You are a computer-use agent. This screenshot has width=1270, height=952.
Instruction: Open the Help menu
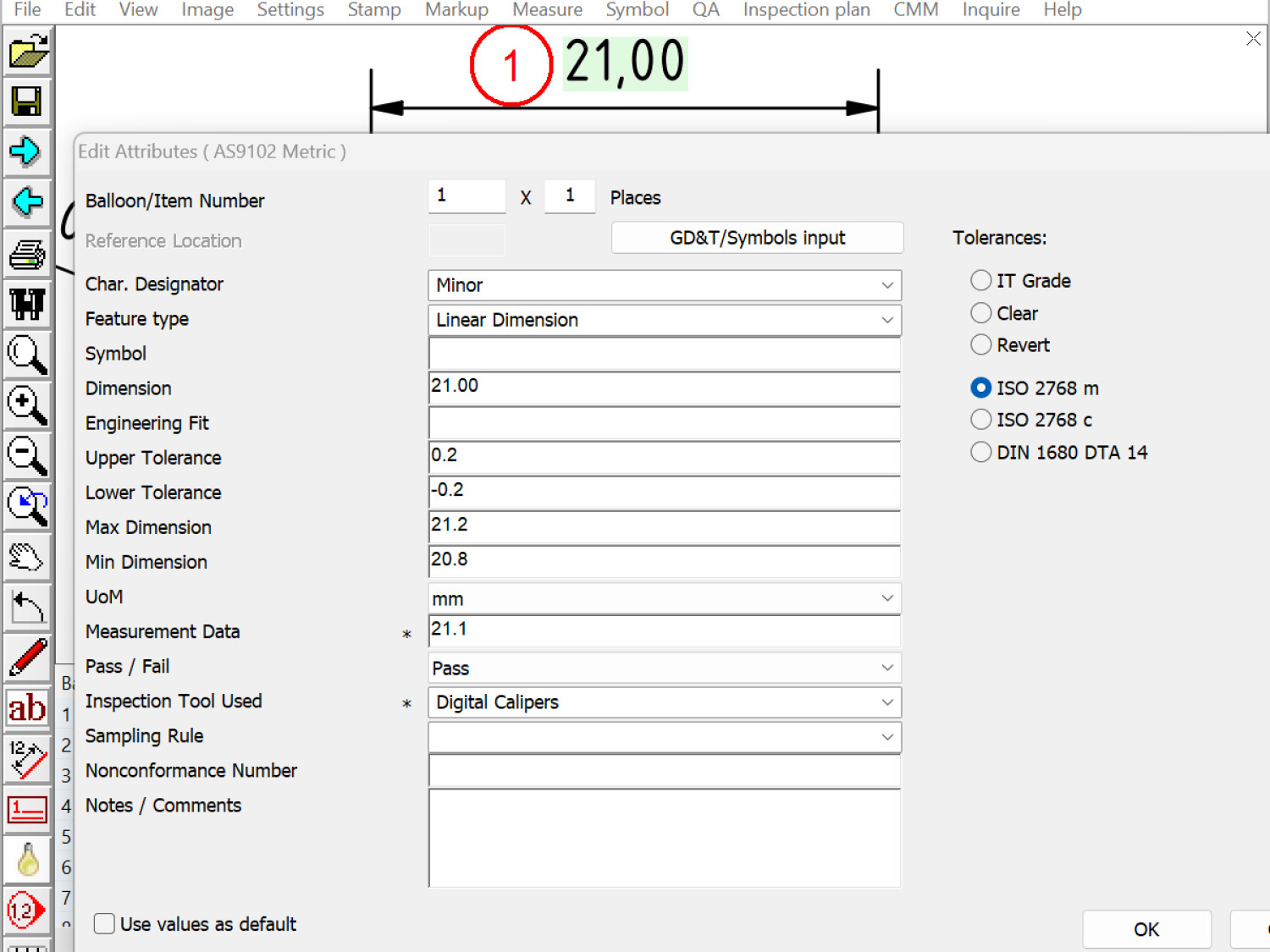1063,9
